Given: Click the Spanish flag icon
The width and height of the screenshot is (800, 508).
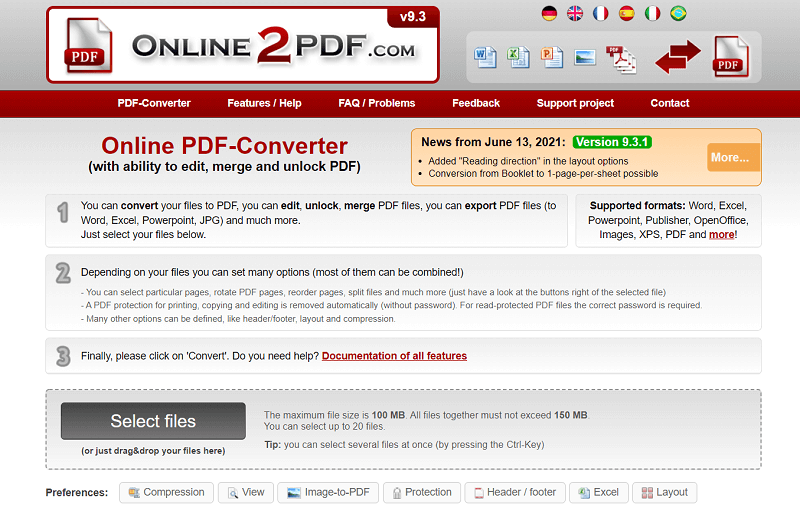Looking at the screenshot, I should point(627,13).
